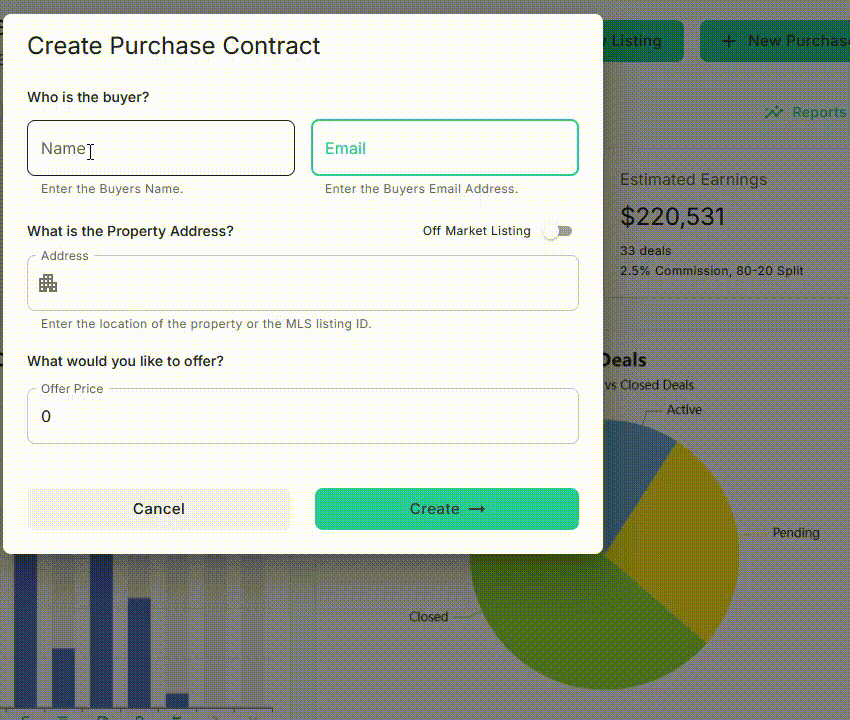Click the plus icon on New Purchase button

click(x=727, y=40)
